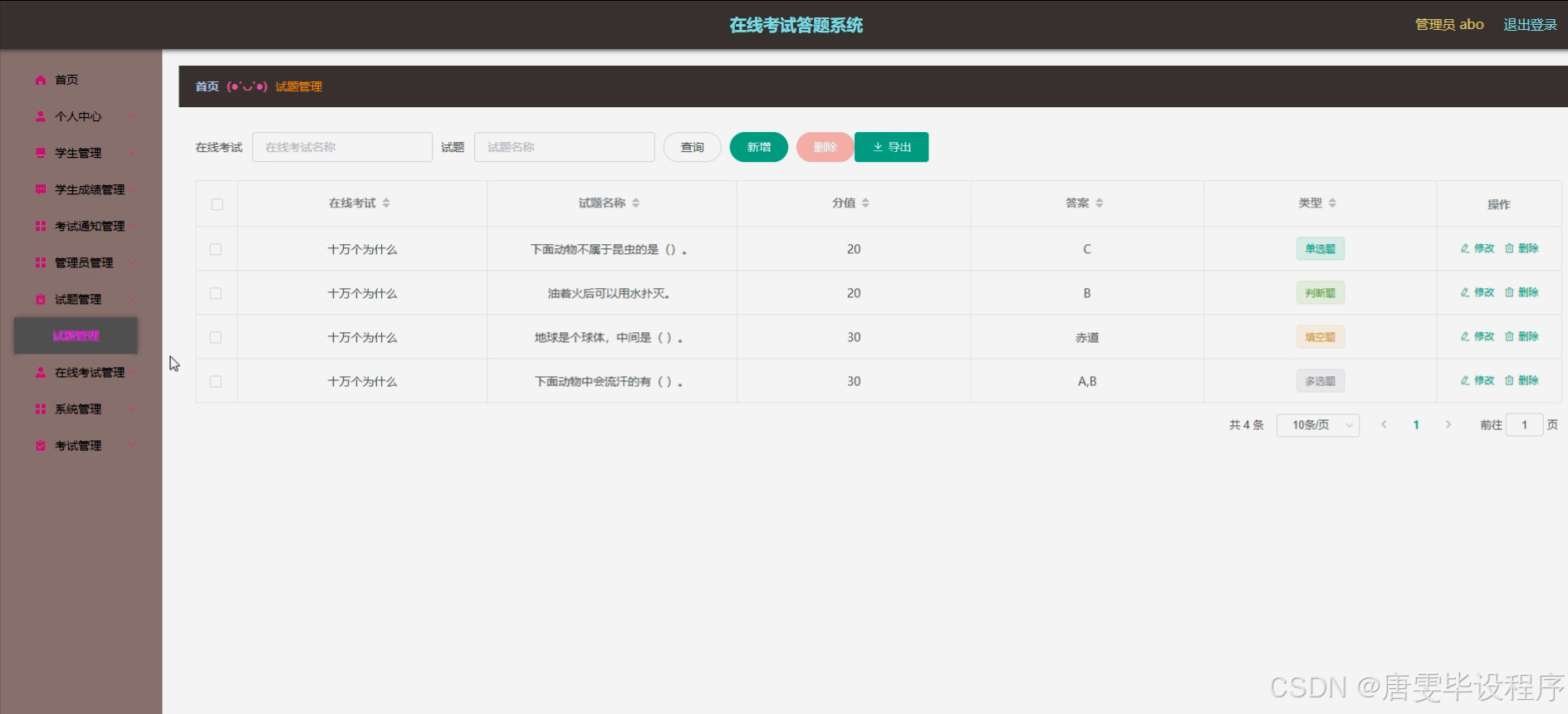Click the icon beside 学生管理

click(x=41, y=153)
